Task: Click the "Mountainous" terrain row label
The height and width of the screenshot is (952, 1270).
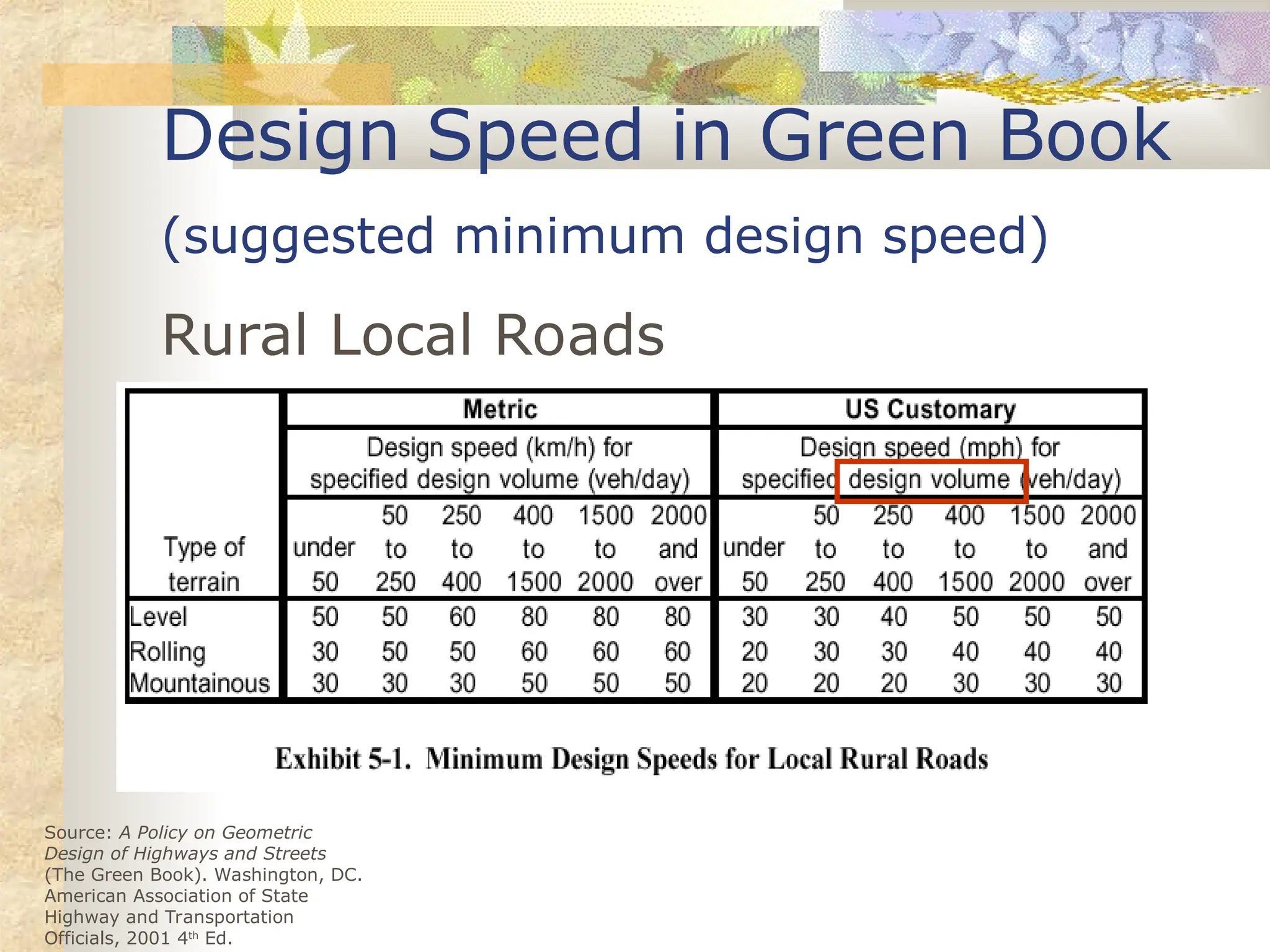Action: (x=200, y=684)
